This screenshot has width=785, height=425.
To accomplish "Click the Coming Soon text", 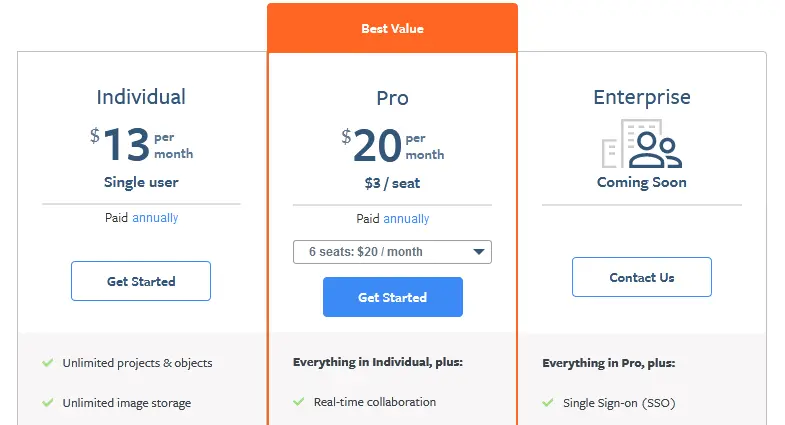I will (x=642, y=183).
